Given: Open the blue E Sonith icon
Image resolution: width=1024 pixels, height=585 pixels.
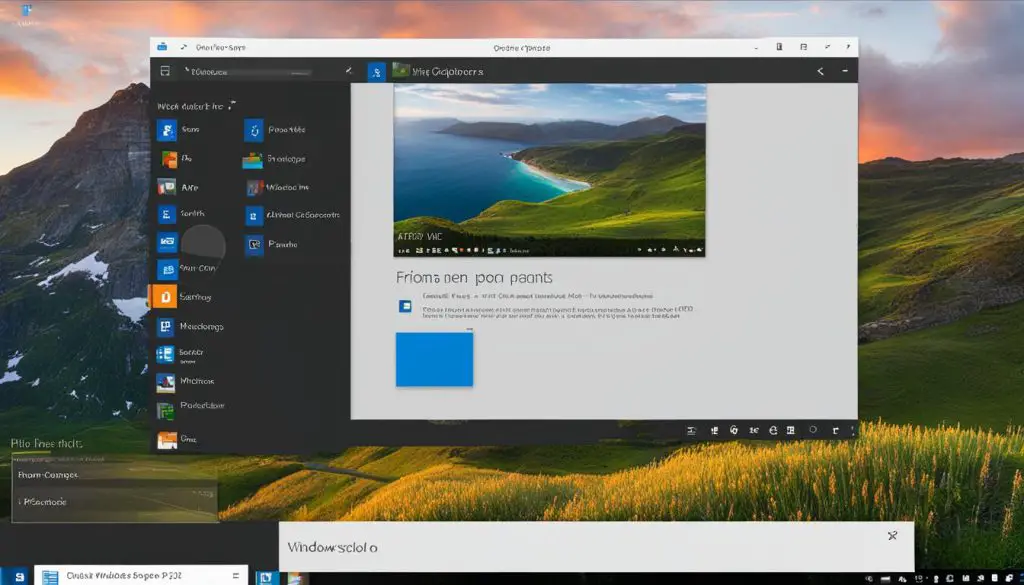Looking at the screenshot, I should pyautogui.click(x=167, y=214).
